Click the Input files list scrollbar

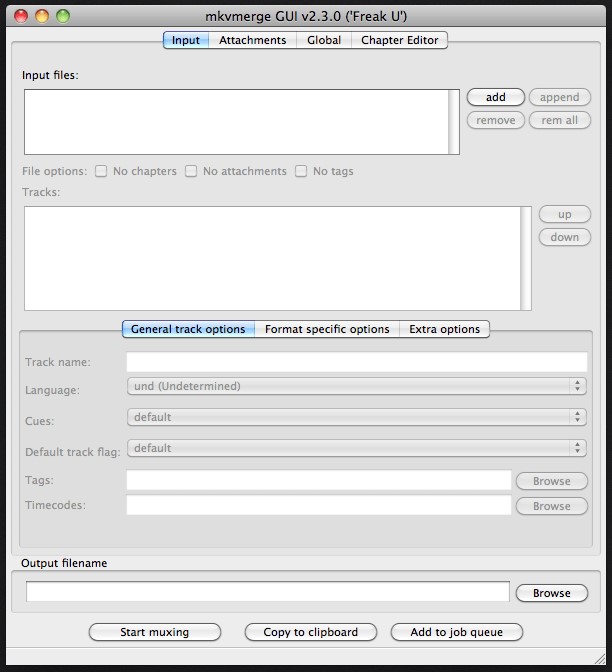click(454, 122)
